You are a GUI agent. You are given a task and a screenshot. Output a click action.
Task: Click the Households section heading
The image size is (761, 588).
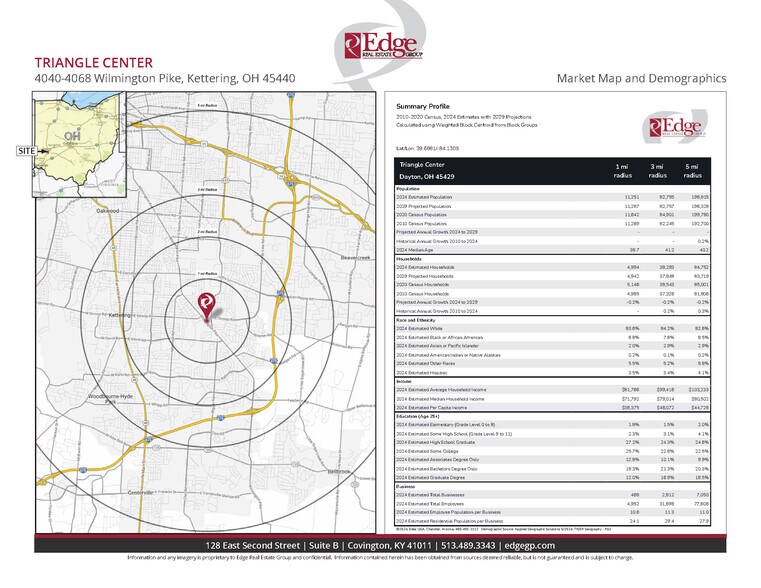point(409,260)
